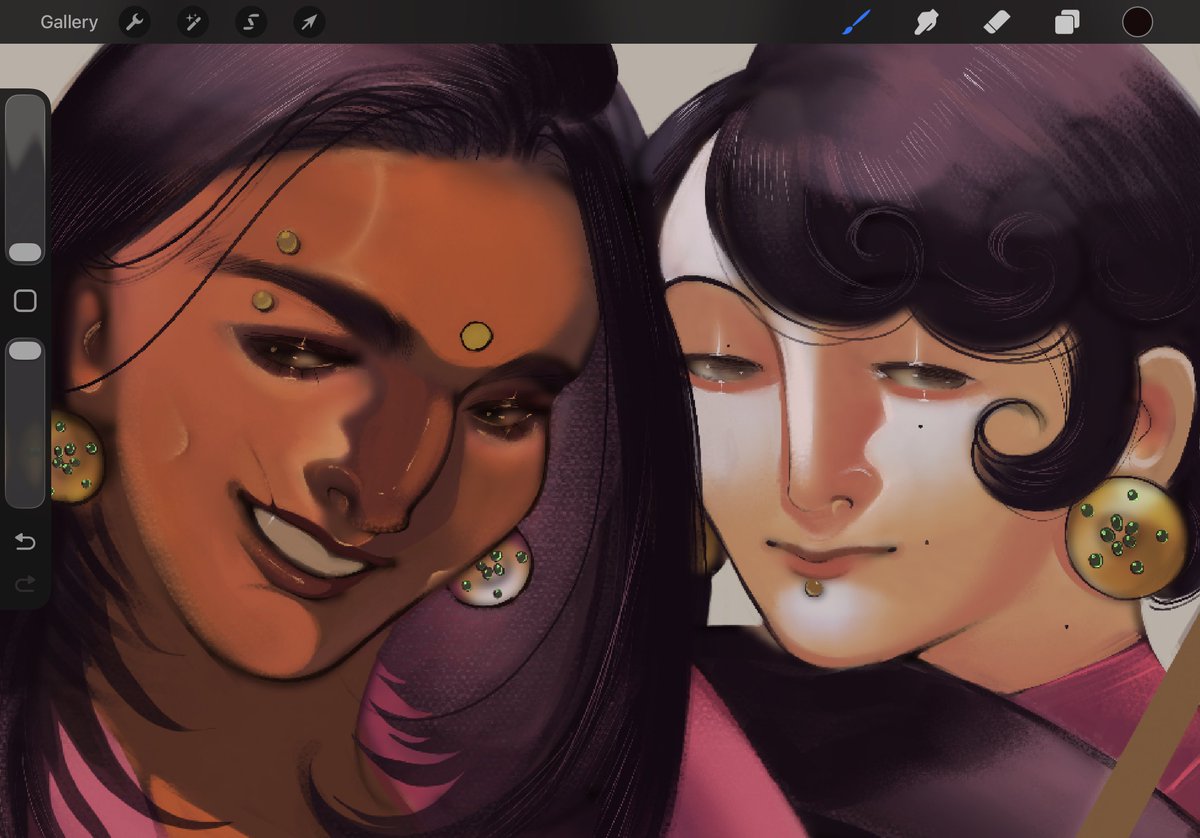Activate the Selection tool
This screenshot has height=838, width=1200.
point(251,22)
